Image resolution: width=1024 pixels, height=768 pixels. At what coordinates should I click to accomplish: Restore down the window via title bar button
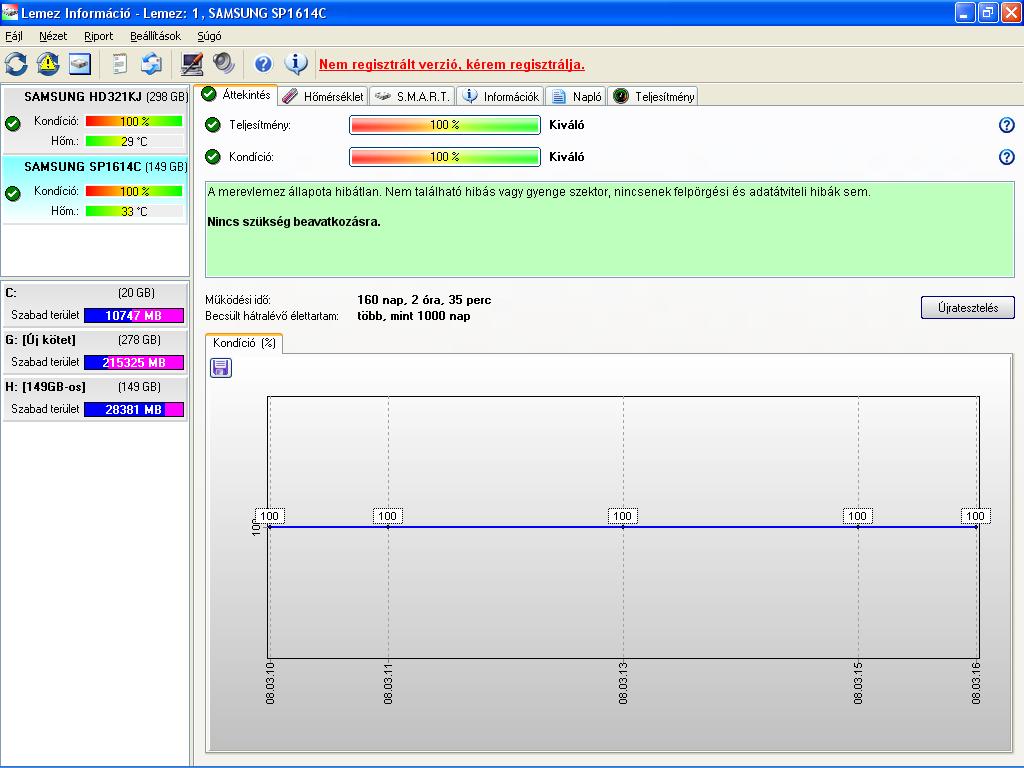coord(988,12)
